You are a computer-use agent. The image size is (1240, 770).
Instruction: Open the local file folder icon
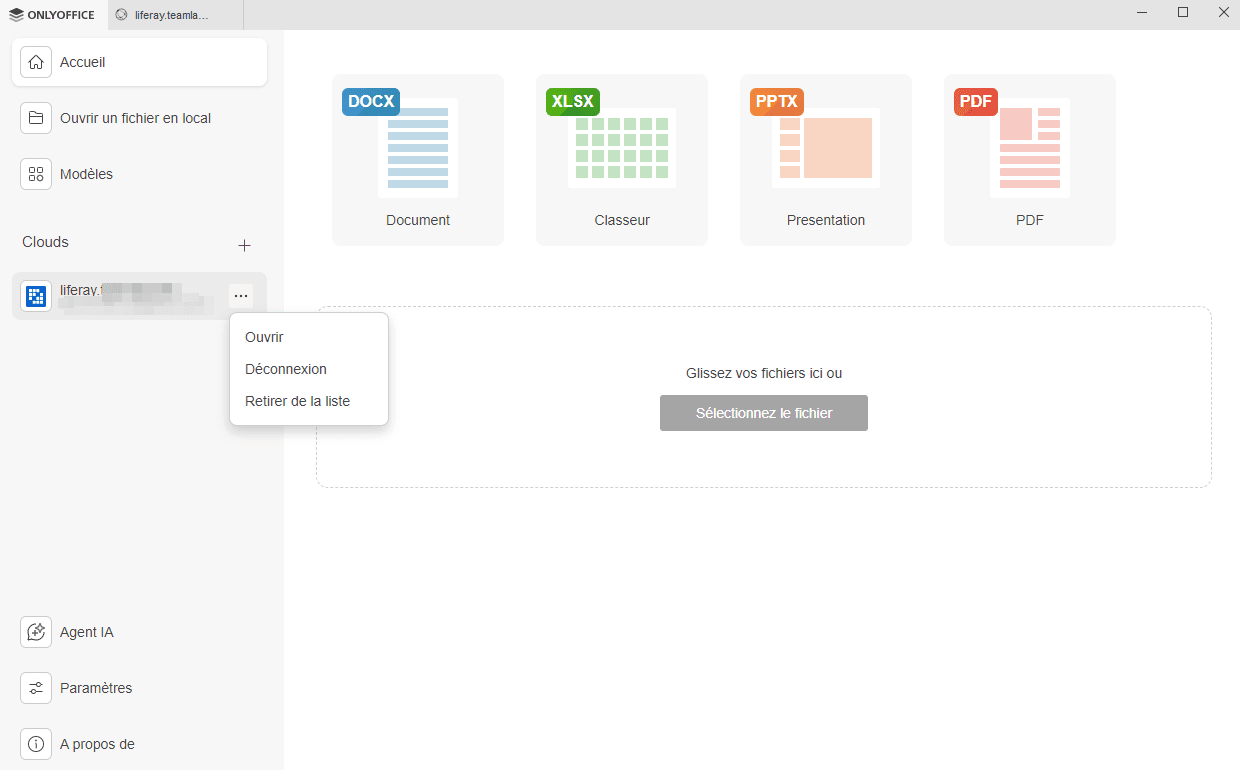[36, 118]
